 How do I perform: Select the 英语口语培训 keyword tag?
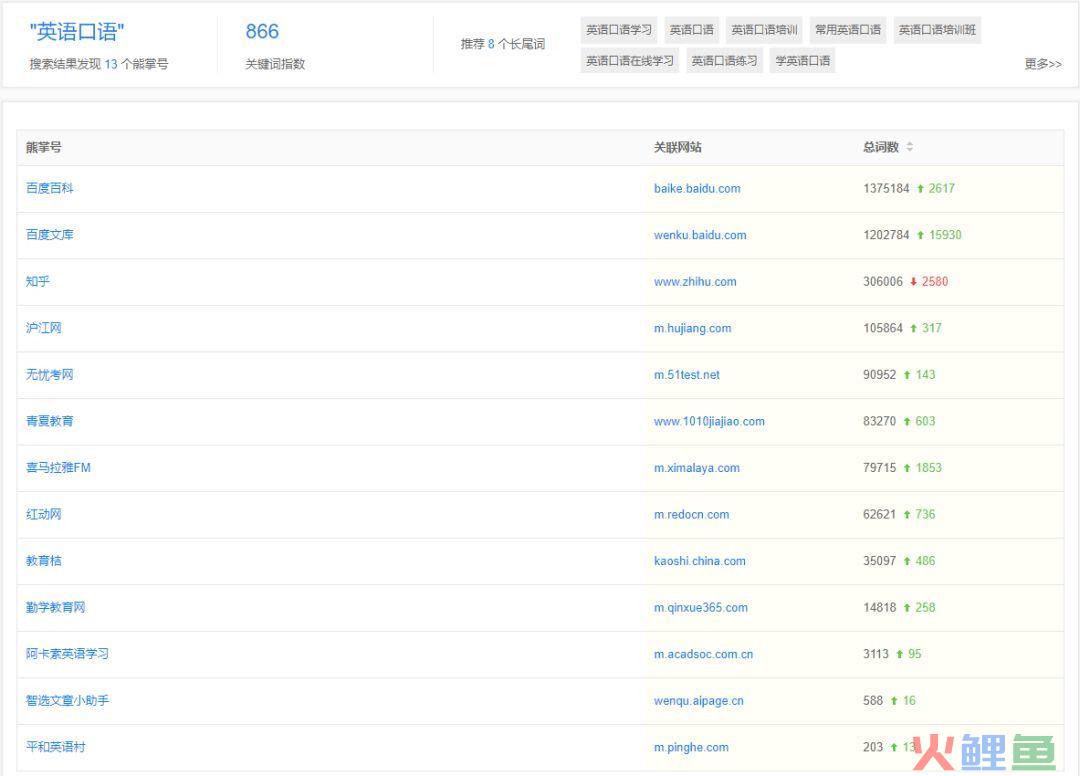click(764, 30)
